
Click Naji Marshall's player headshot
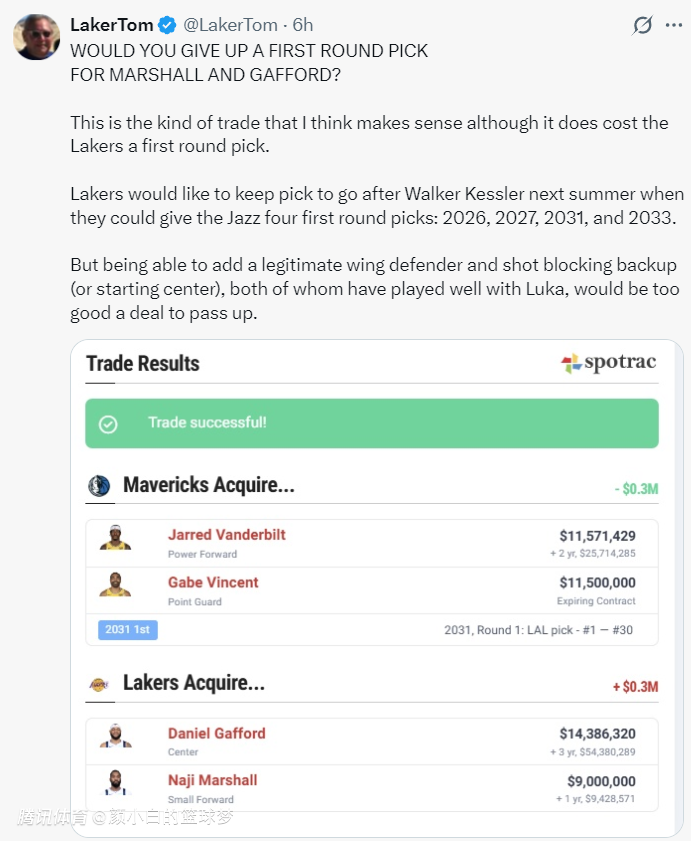pos(115,784)
